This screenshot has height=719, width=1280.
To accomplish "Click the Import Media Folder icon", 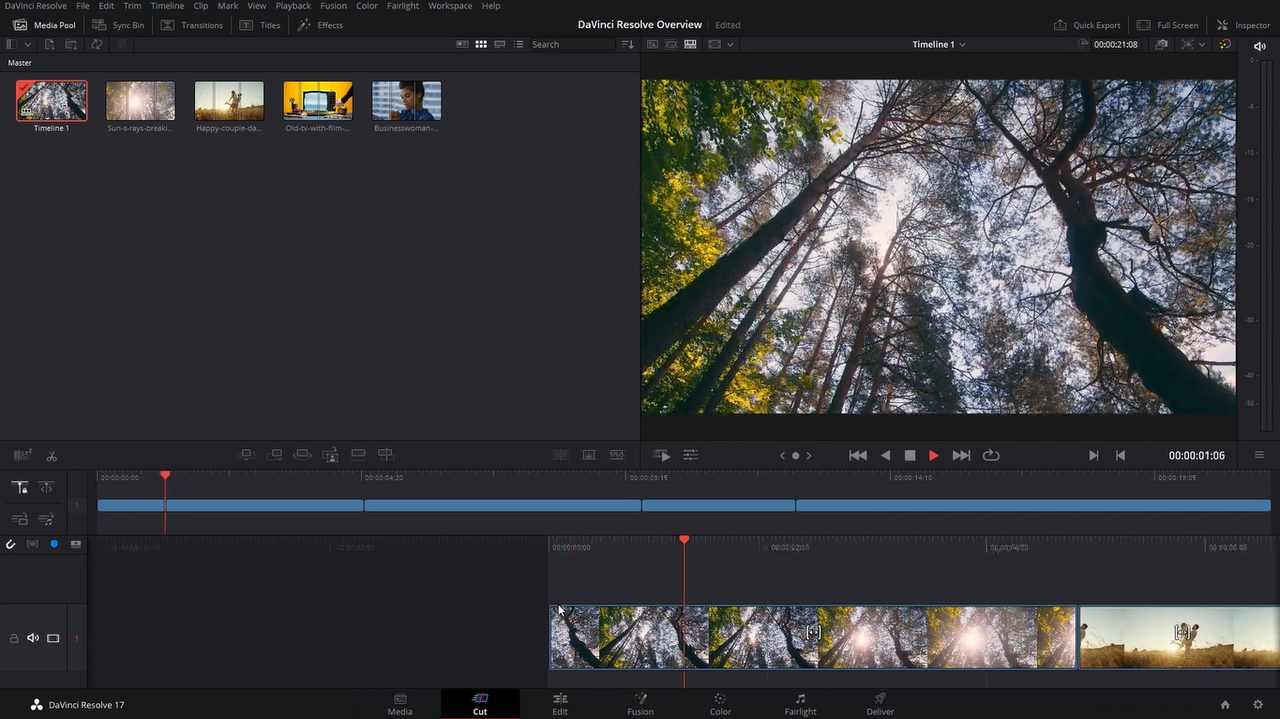I will 72,45.
